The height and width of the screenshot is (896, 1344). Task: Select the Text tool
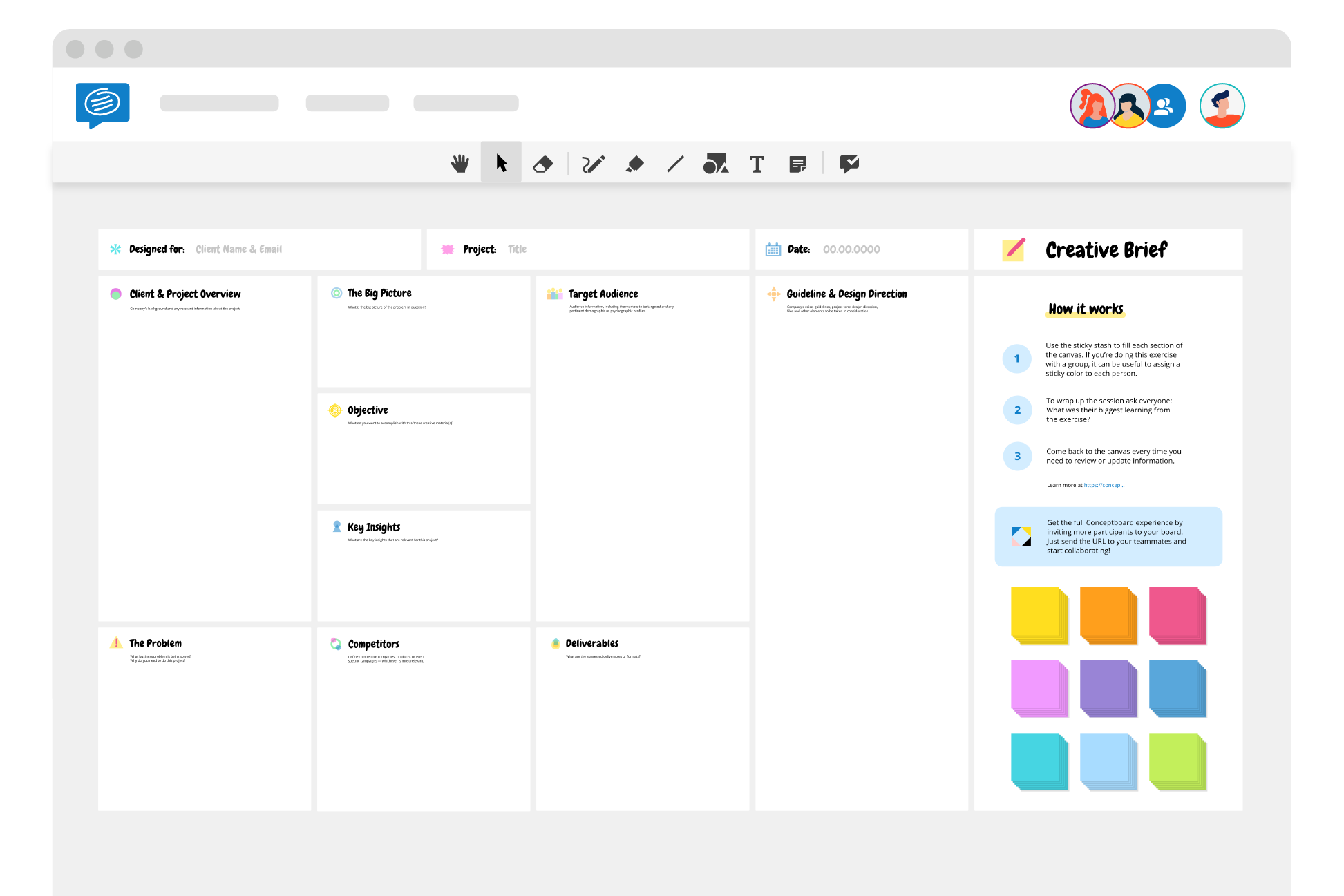click(758, 163)
